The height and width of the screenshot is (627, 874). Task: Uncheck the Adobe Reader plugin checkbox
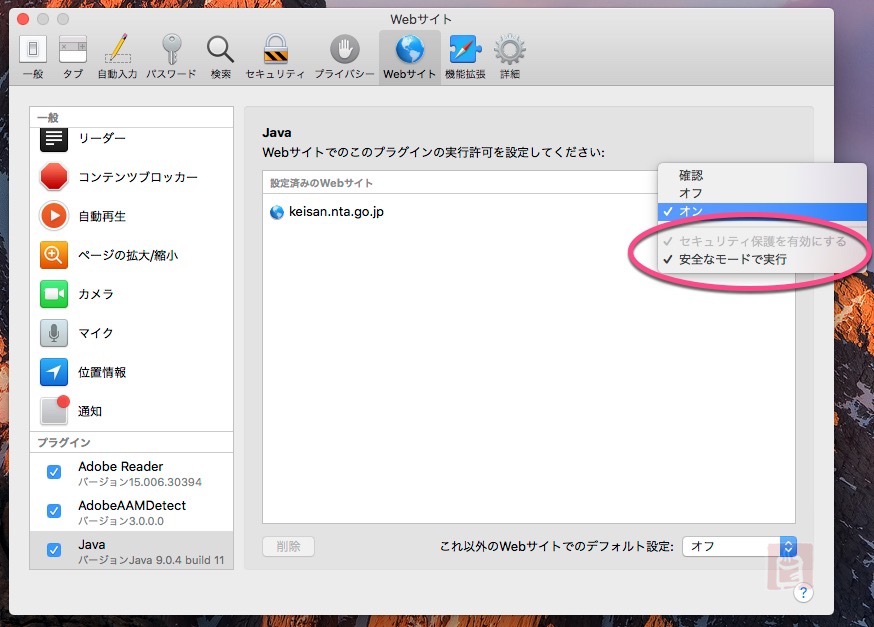pos(54,473)
